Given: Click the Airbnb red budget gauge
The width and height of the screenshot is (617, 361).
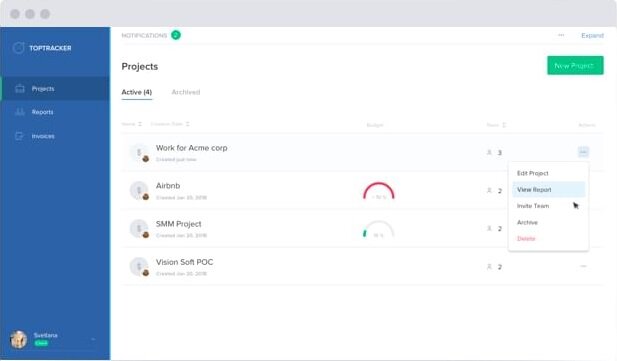Looking at the screenshot, I should coord(379,191).
